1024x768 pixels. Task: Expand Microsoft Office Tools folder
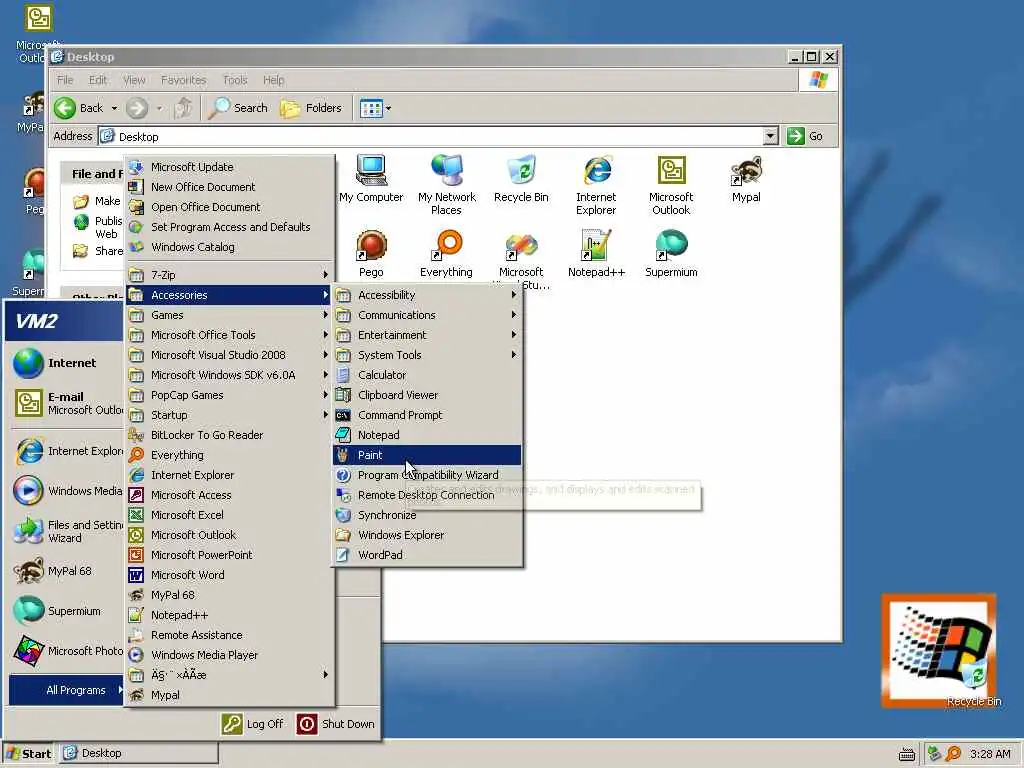[x=229, y=335]
